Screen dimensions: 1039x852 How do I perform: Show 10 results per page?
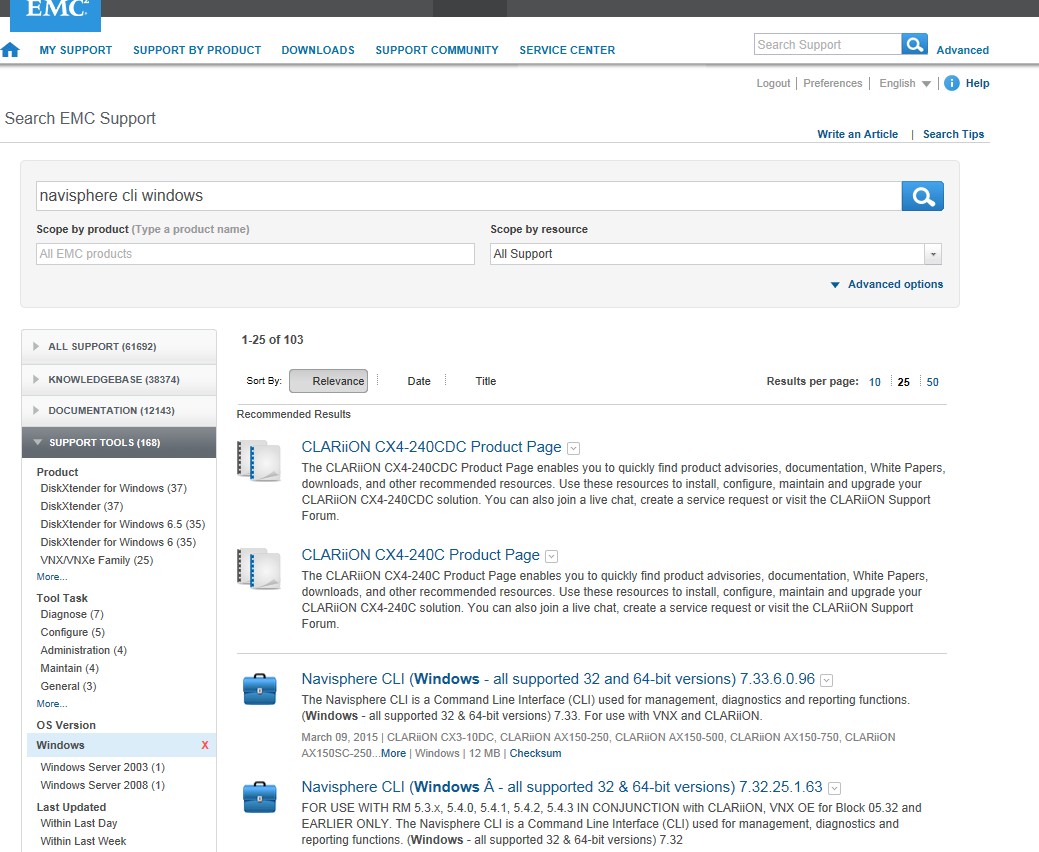(x=875, y=382)
